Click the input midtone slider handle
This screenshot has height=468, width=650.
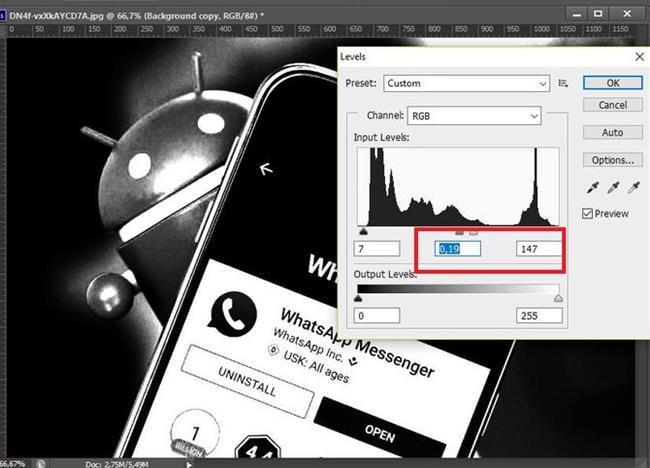coord(459,233)
